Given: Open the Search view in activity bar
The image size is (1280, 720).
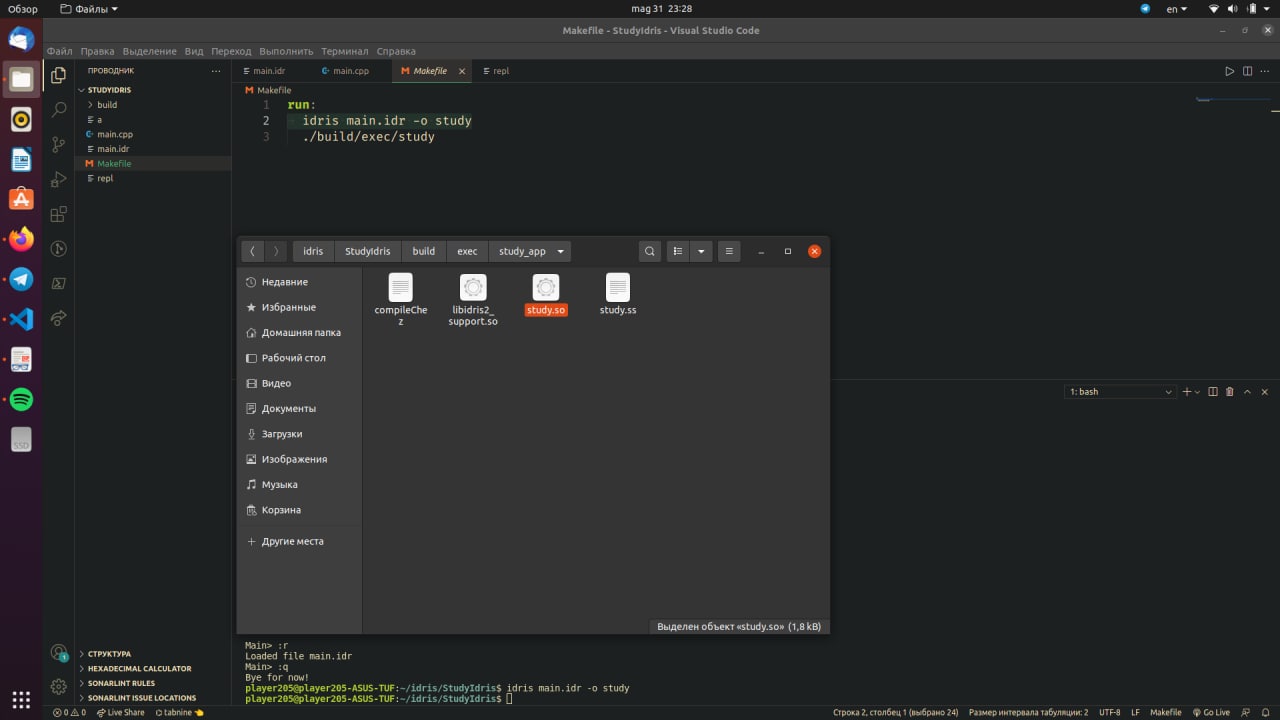Looking at the screenshot, I should point(59,109).
